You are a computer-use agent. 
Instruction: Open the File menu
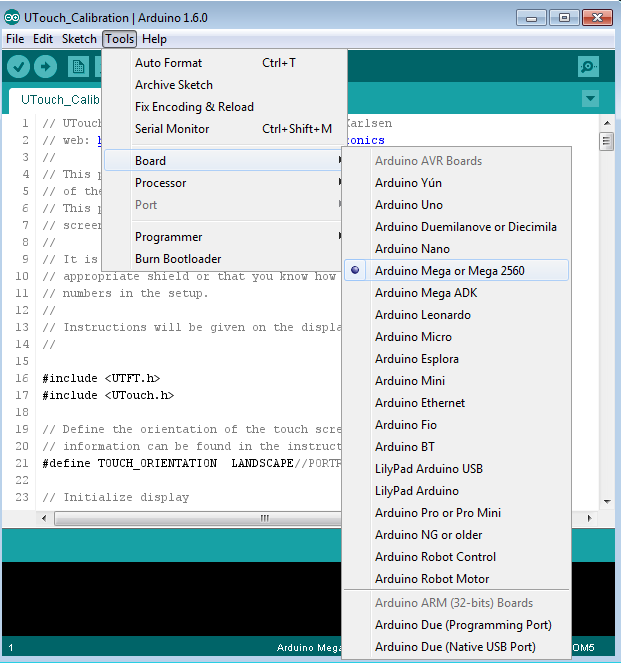[15, 39]
